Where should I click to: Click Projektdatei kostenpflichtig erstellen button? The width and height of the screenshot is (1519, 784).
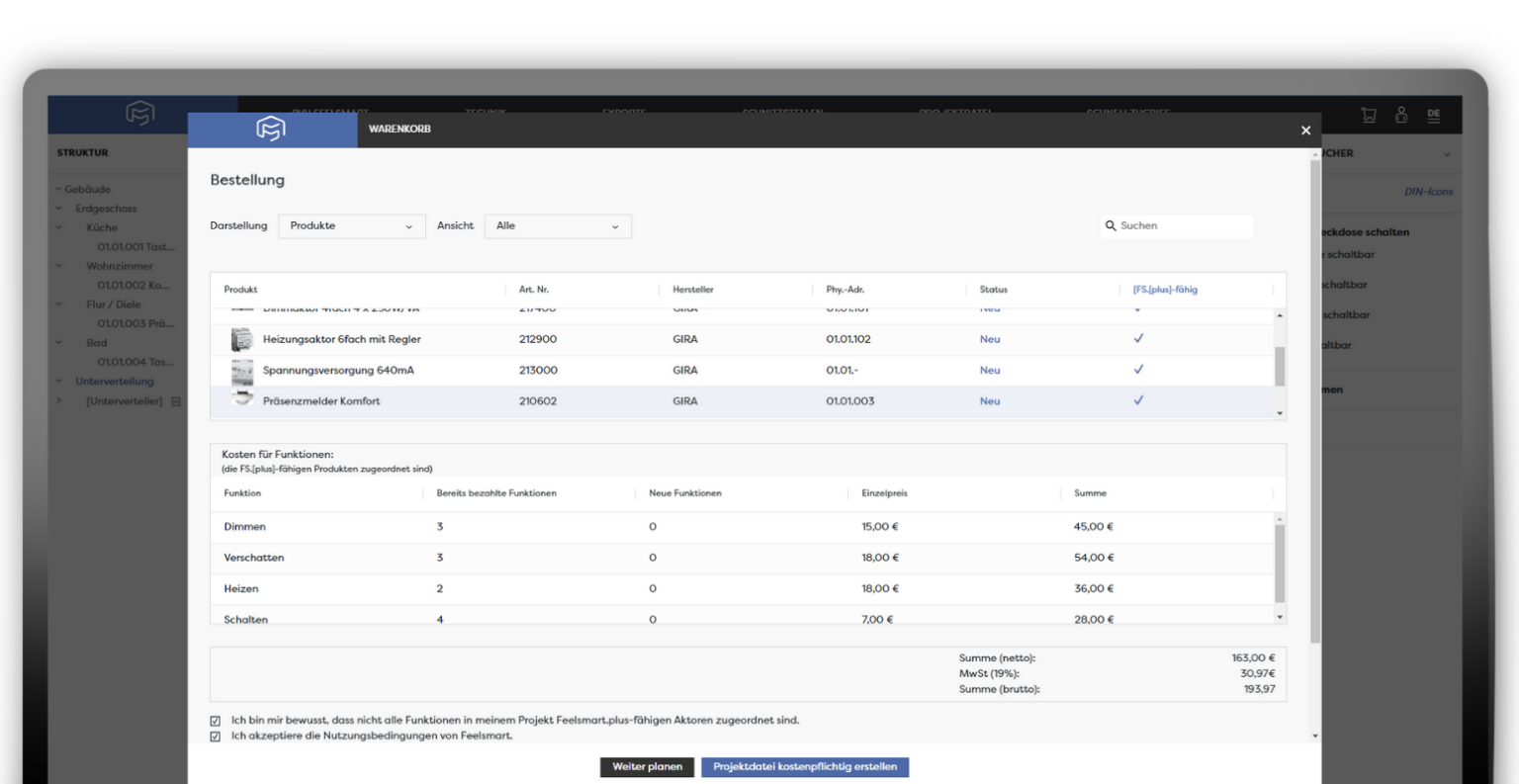[x=805, y=767]
